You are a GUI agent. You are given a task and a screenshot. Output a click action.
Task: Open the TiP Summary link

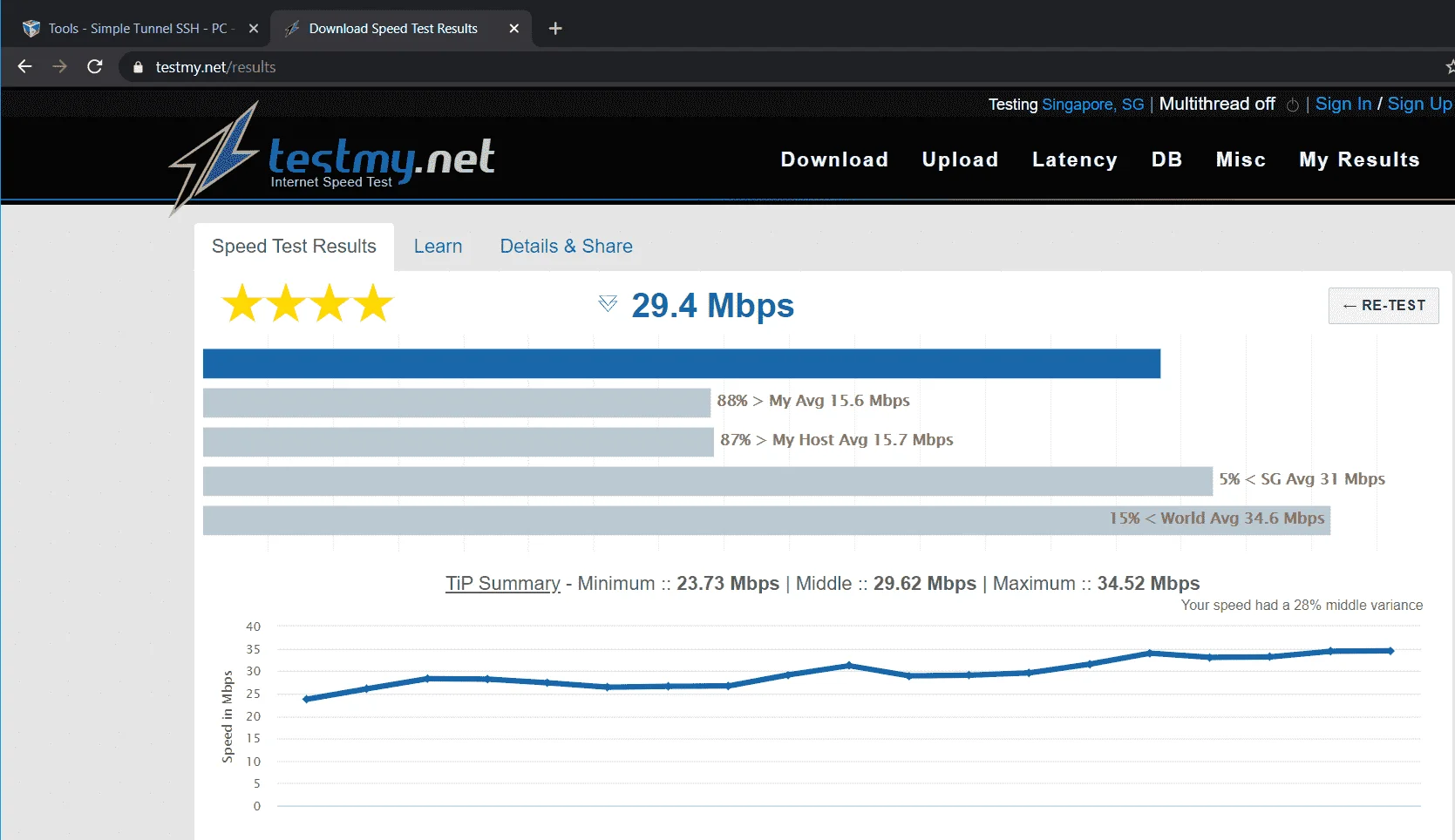(503, 583)
